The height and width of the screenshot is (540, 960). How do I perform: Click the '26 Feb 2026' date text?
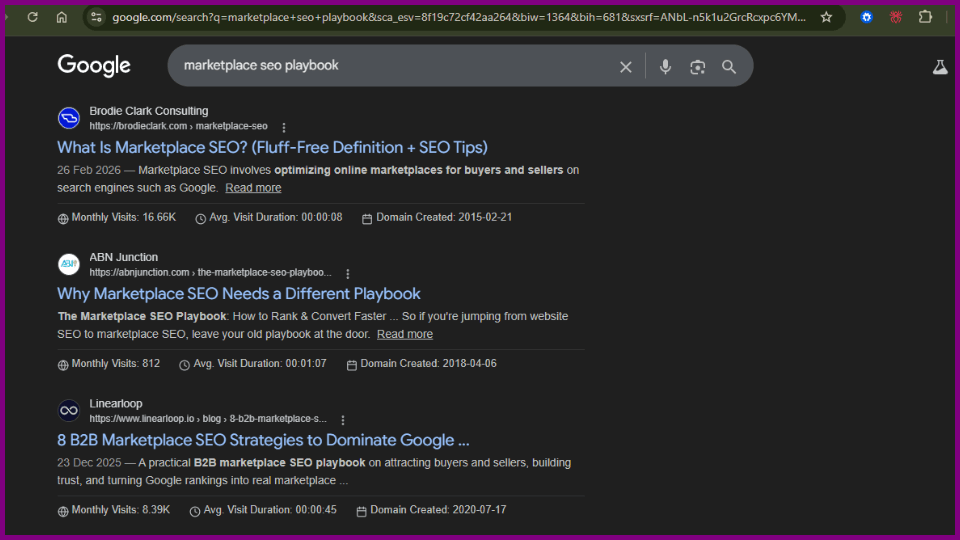tap(89, 170)
